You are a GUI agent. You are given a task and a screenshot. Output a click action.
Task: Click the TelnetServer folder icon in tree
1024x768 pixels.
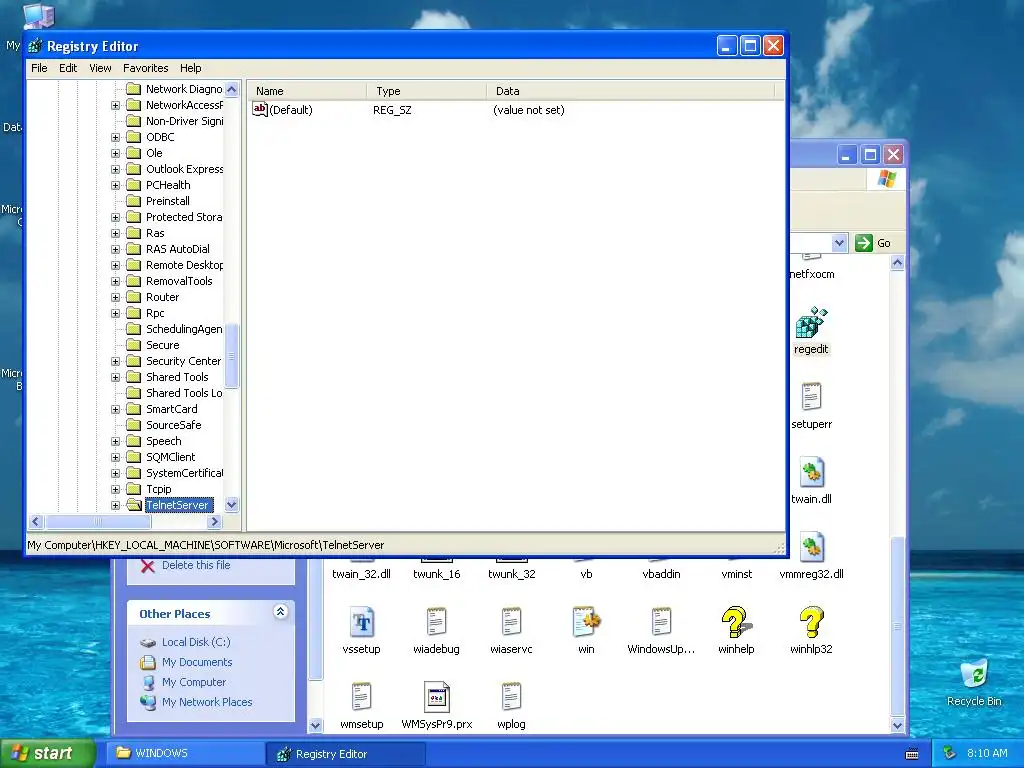(x=134, y=505)
